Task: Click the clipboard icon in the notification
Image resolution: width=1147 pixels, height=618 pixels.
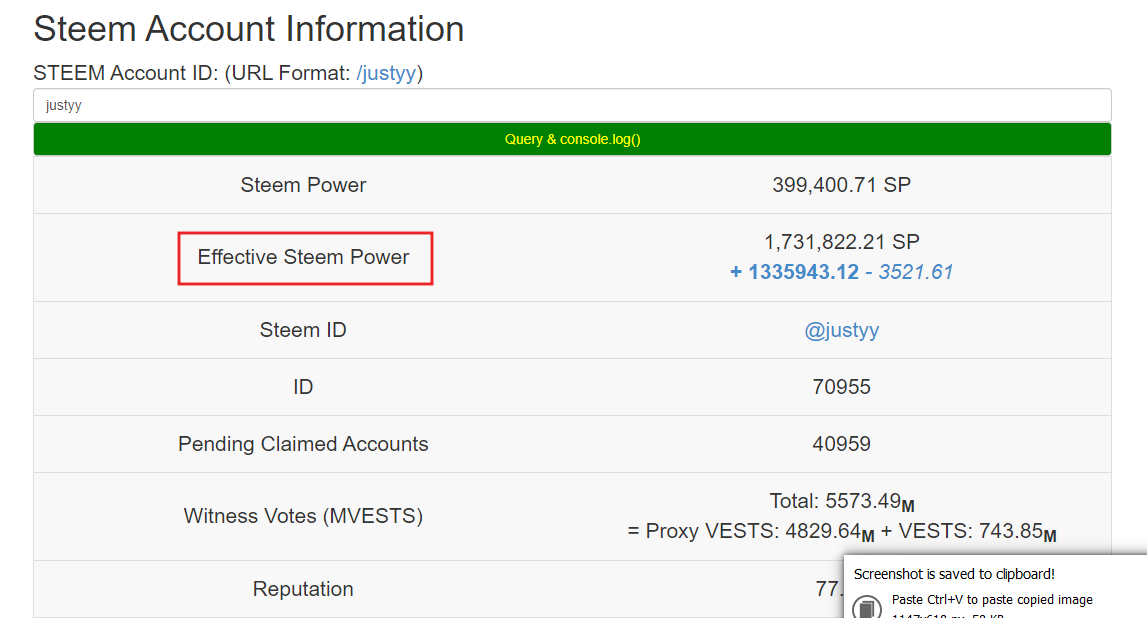Action: tap(867, 607)
